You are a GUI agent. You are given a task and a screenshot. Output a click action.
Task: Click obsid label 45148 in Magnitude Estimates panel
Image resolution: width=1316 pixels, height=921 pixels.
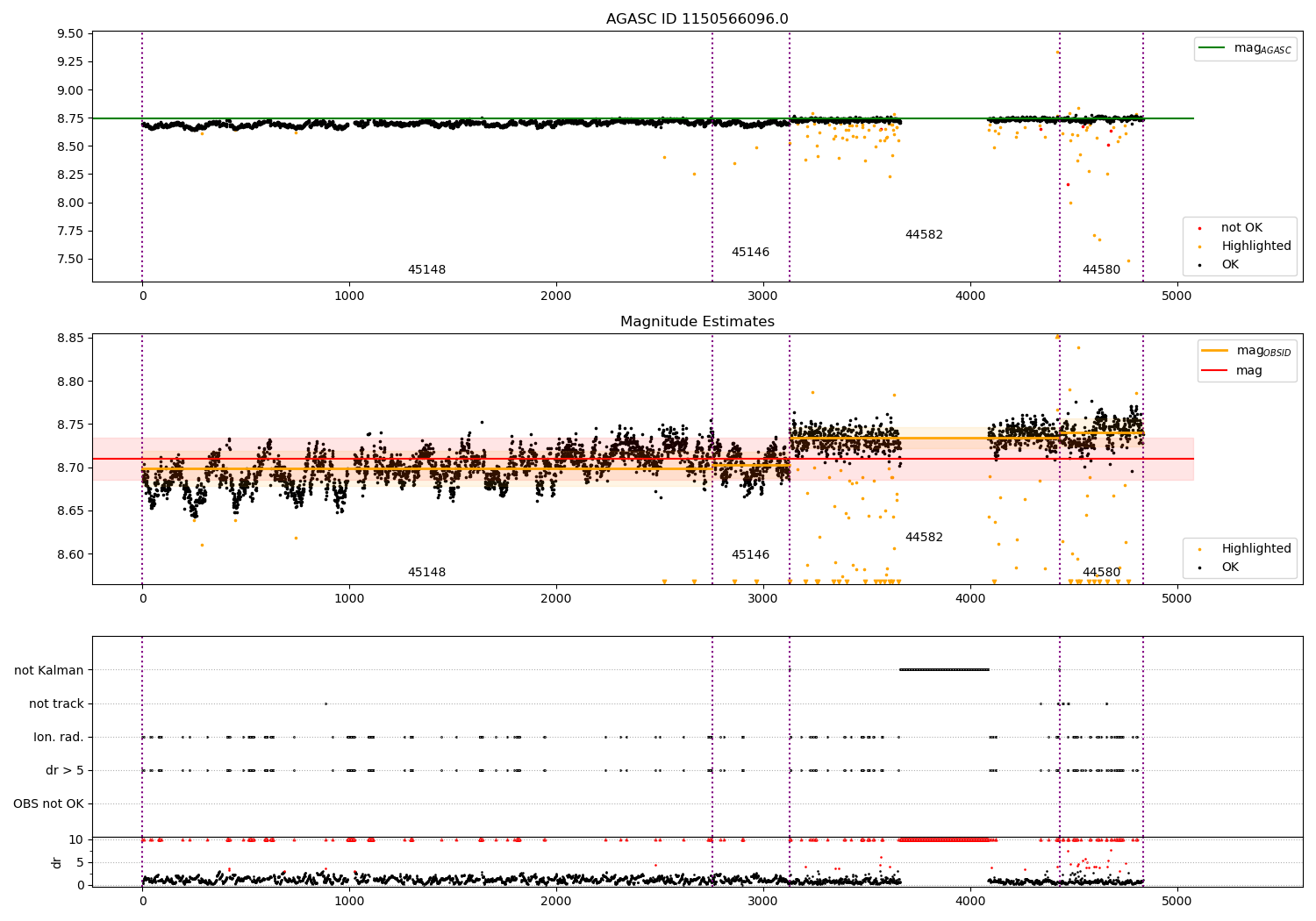pos(426,573)
